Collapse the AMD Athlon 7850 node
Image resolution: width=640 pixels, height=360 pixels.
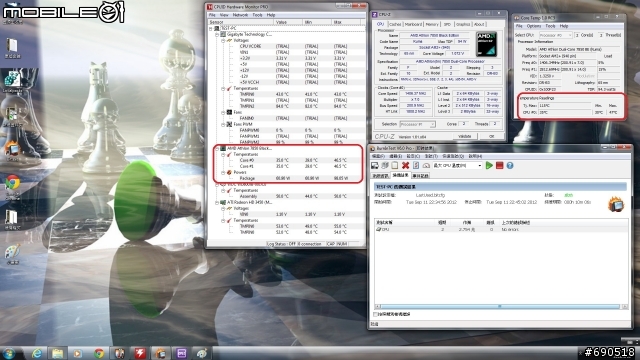[217, 148]
